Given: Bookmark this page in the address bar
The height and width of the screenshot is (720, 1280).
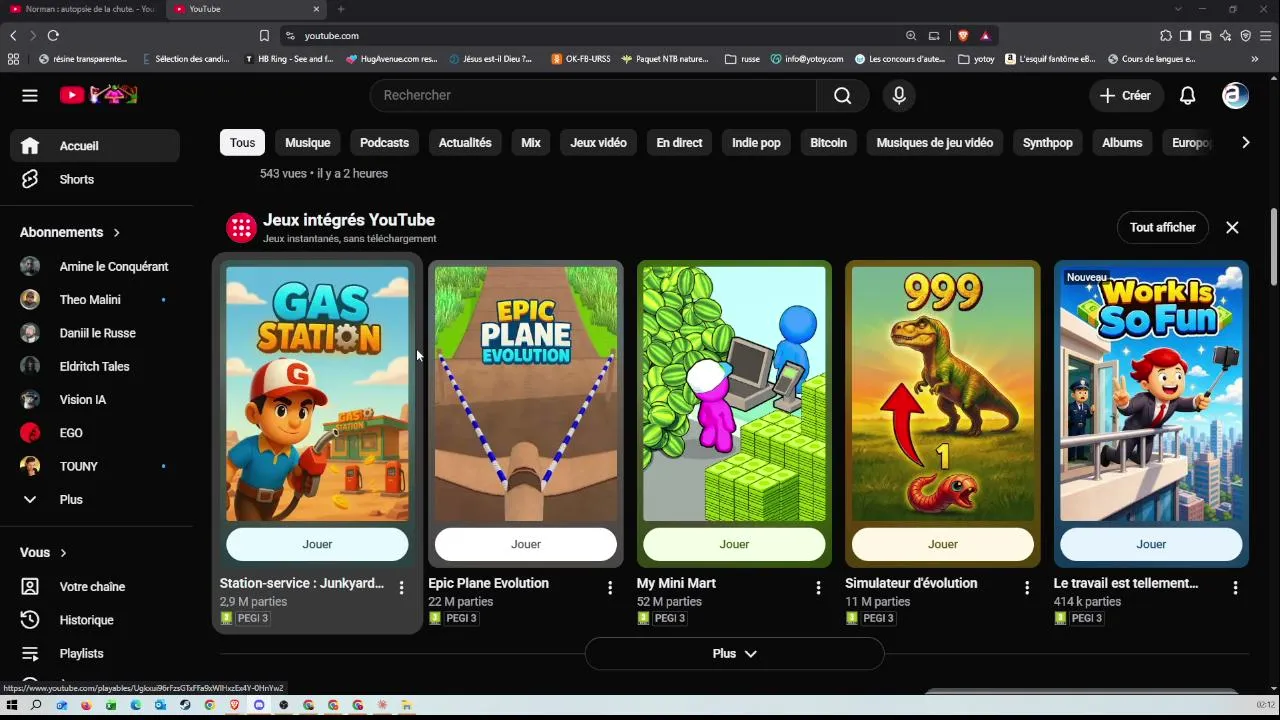Looking at the screenshot, I should click(x=264, y=35).
